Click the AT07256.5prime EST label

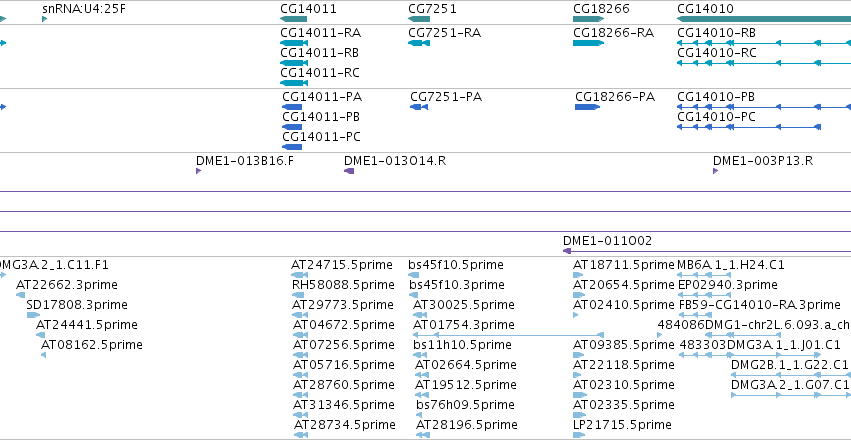(344, 345)
